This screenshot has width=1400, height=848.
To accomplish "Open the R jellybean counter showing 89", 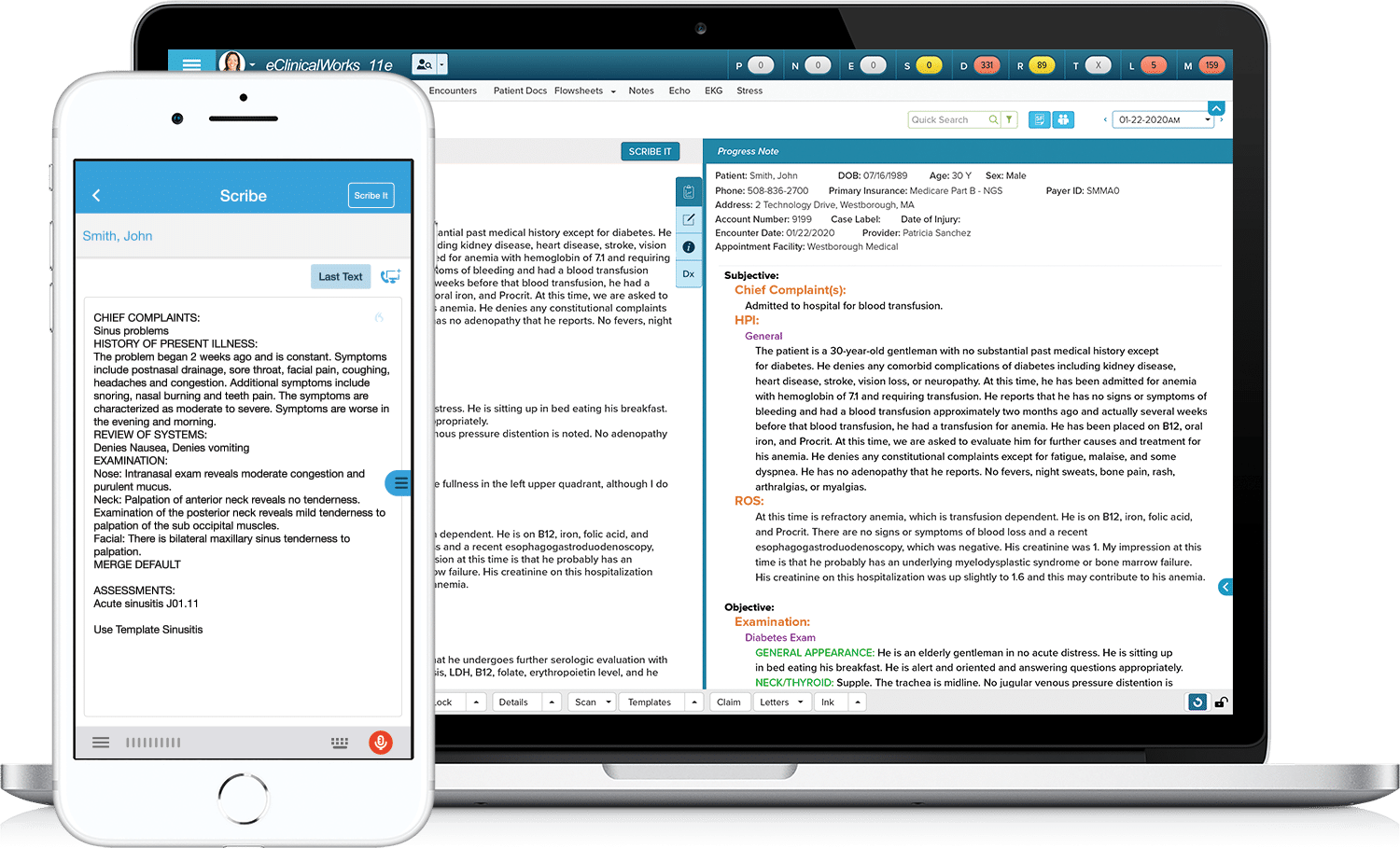I will 1042,65.
